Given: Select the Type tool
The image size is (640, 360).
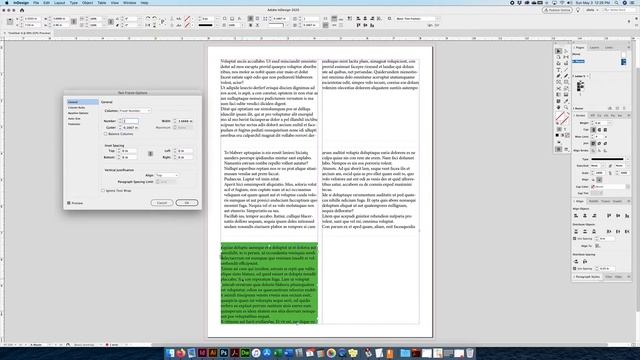Looking at the screenshot, I should coord(558,70).
